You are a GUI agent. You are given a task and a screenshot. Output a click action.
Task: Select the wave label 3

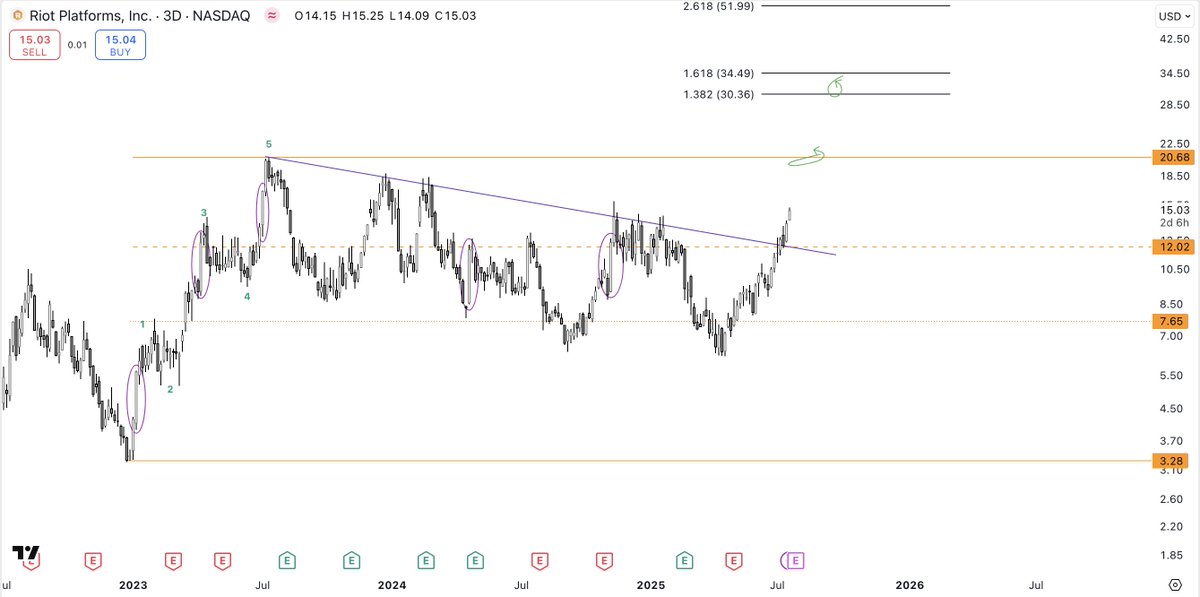(204, 213)
